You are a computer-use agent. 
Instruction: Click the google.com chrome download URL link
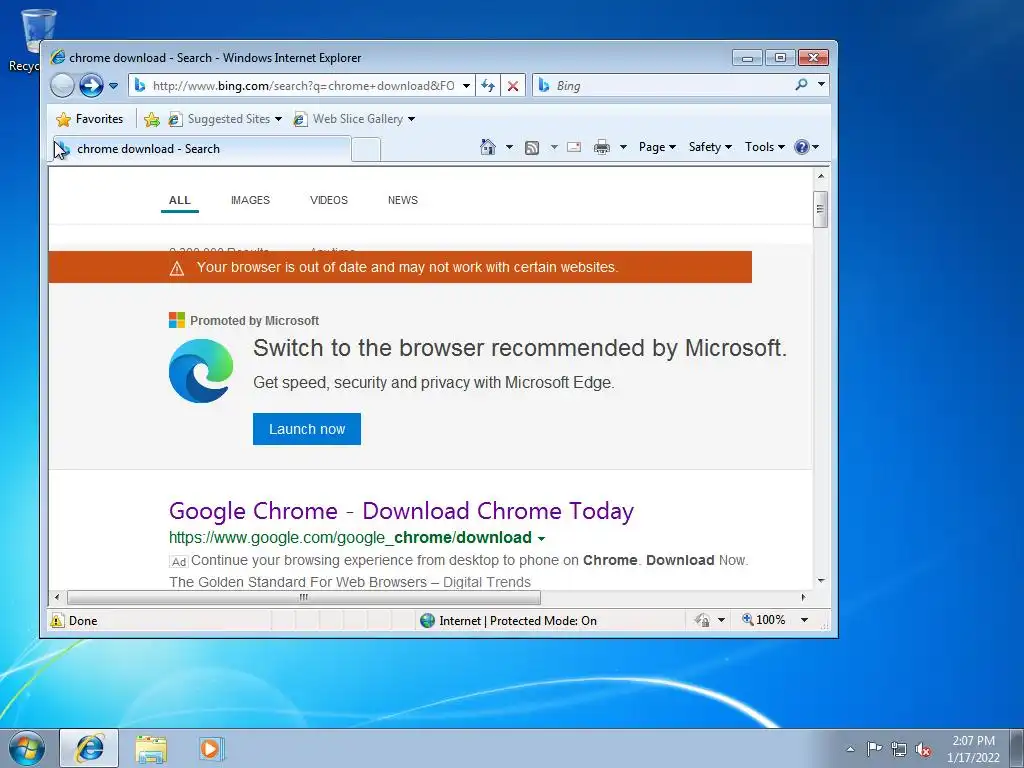pos(350,537)
